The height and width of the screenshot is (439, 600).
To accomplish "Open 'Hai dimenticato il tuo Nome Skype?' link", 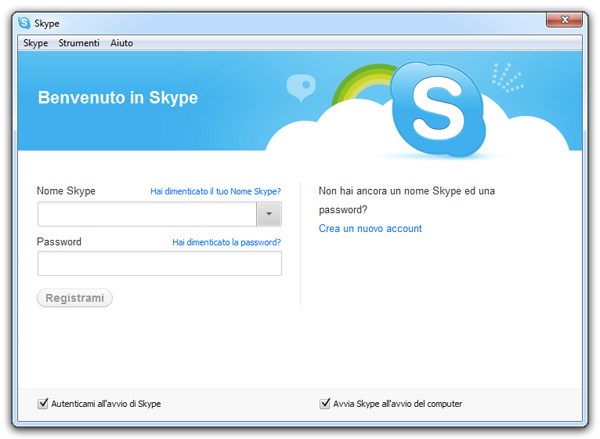I will pos(215,191).
